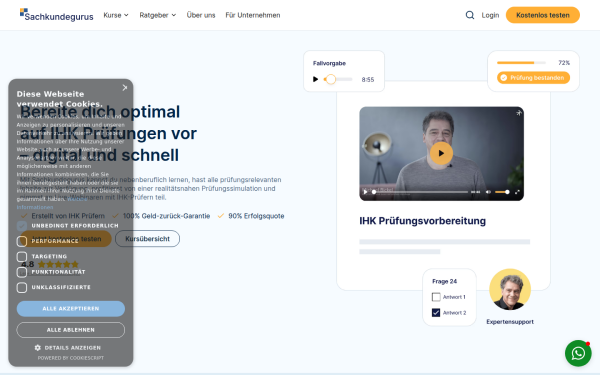Click the WhatsApp chat bubble
This screenshot has height=375, width=600.
pos(578,353)
